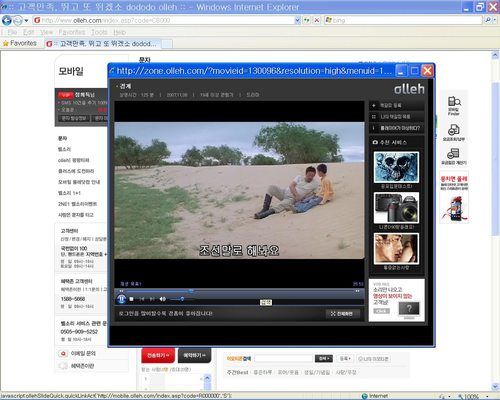Image resolution: width=500 pixels, height=400 pixels.
Task: Open the camera recommendation thumbnail
Action: [396, 208]
